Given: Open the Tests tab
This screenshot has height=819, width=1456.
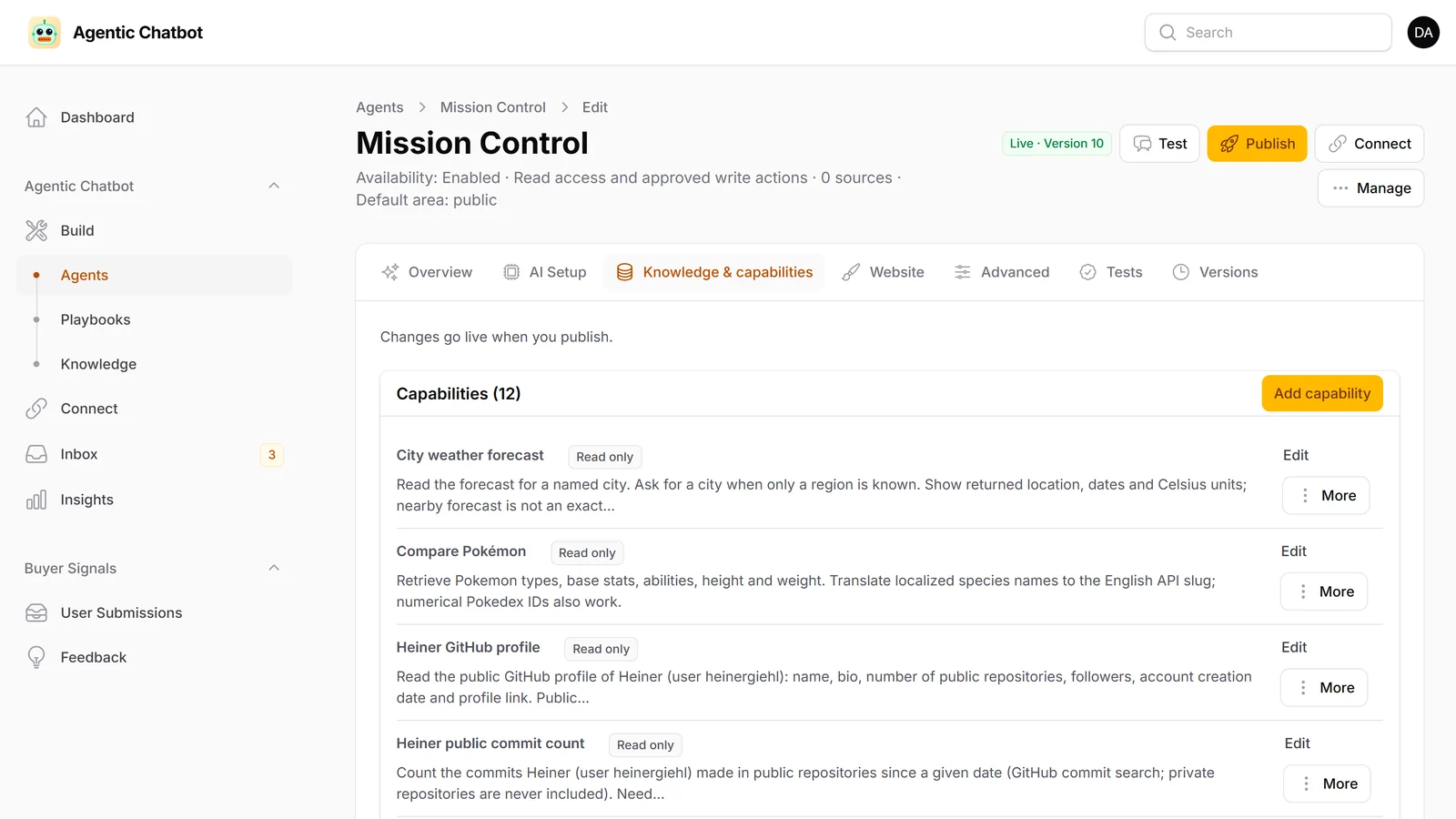Looking at the screenshot, I should 1111,272.
